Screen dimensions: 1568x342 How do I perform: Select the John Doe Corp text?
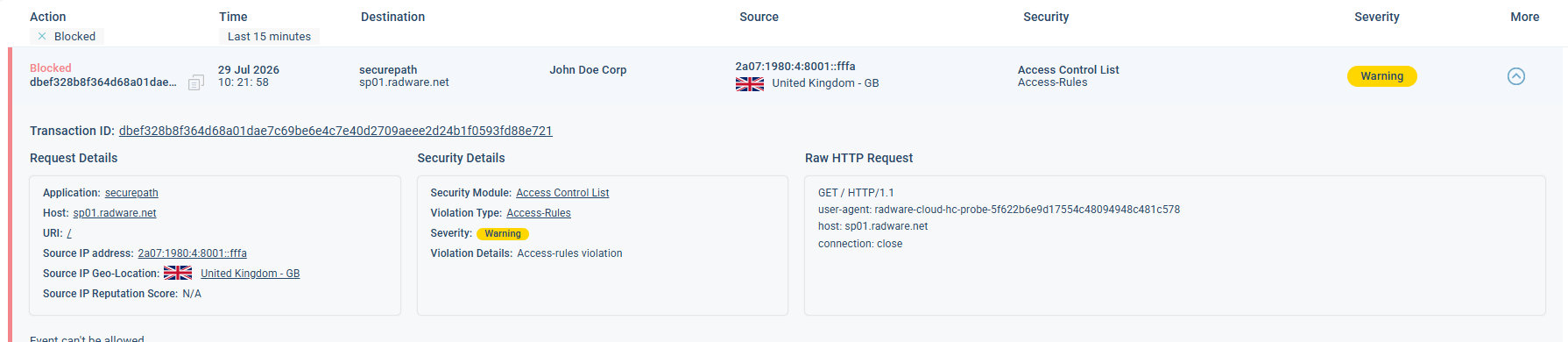(588, 70)
